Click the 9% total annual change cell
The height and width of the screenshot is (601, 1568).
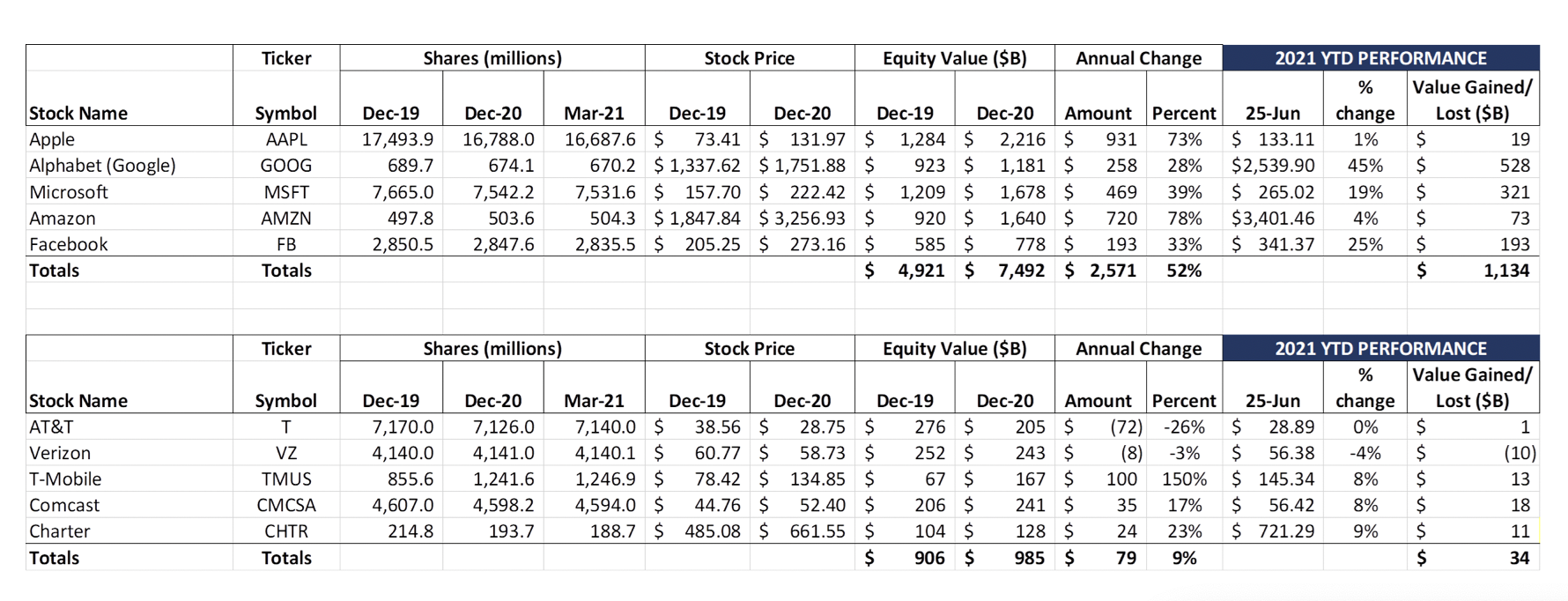1184,558
